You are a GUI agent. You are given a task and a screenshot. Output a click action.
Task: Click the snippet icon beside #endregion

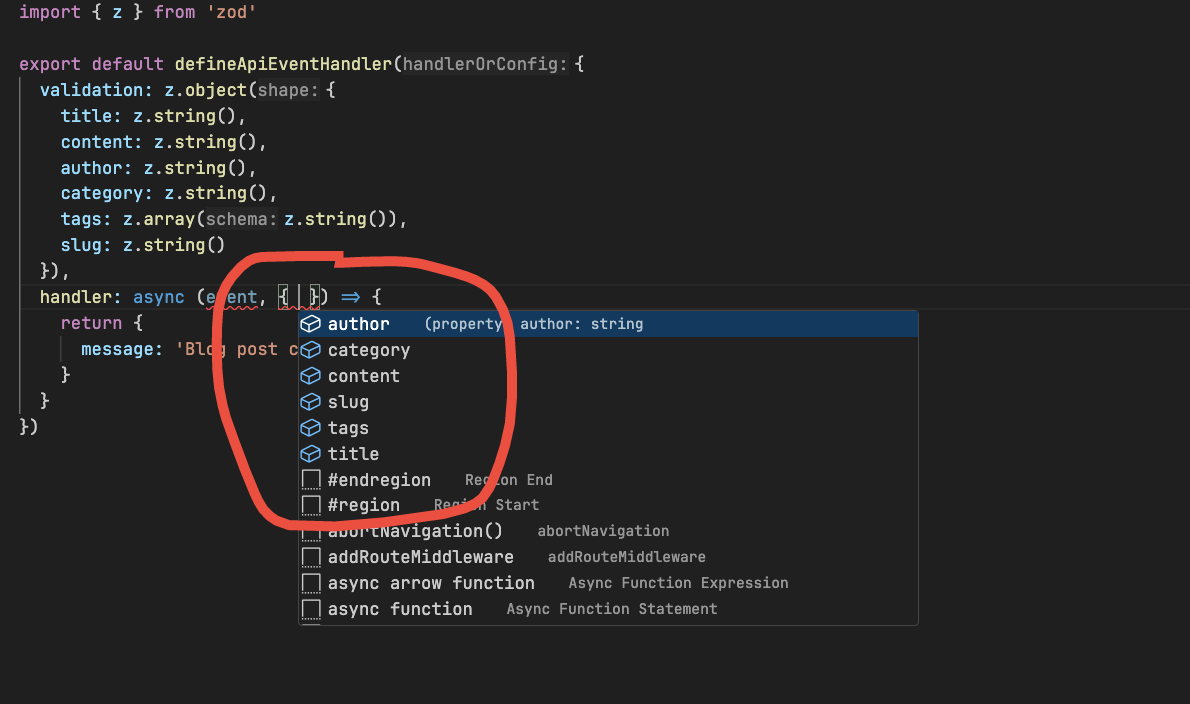tap(311, 480)
